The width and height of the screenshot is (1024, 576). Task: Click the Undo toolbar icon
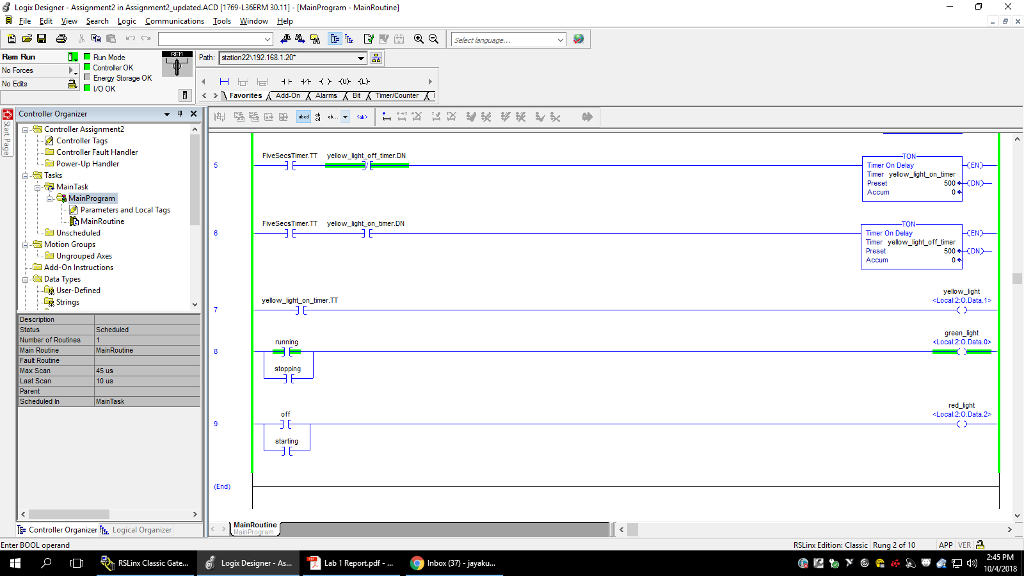[129, 38]
